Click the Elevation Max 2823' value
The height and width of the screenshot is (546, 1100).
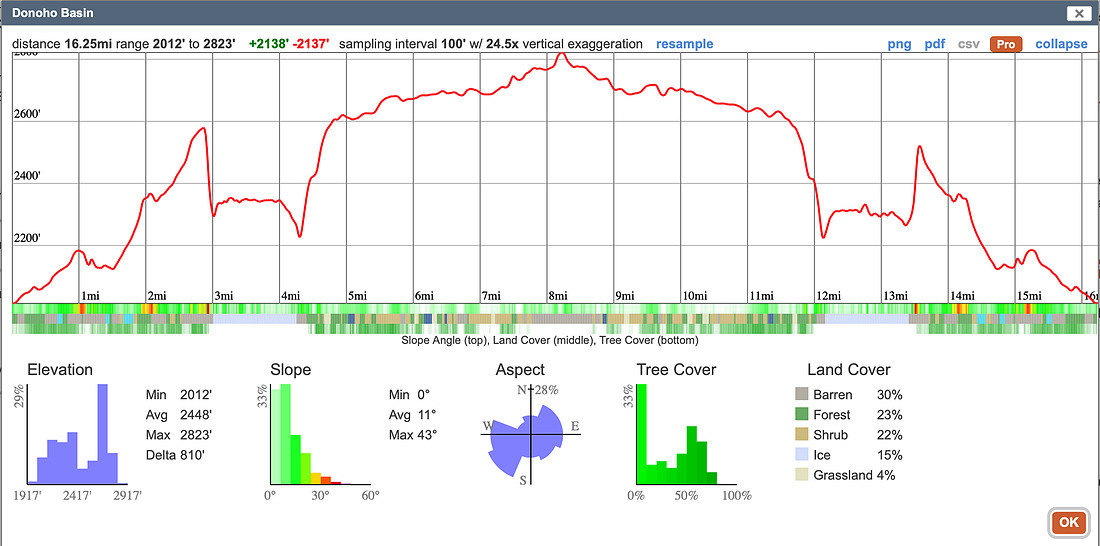click(196, 434)
